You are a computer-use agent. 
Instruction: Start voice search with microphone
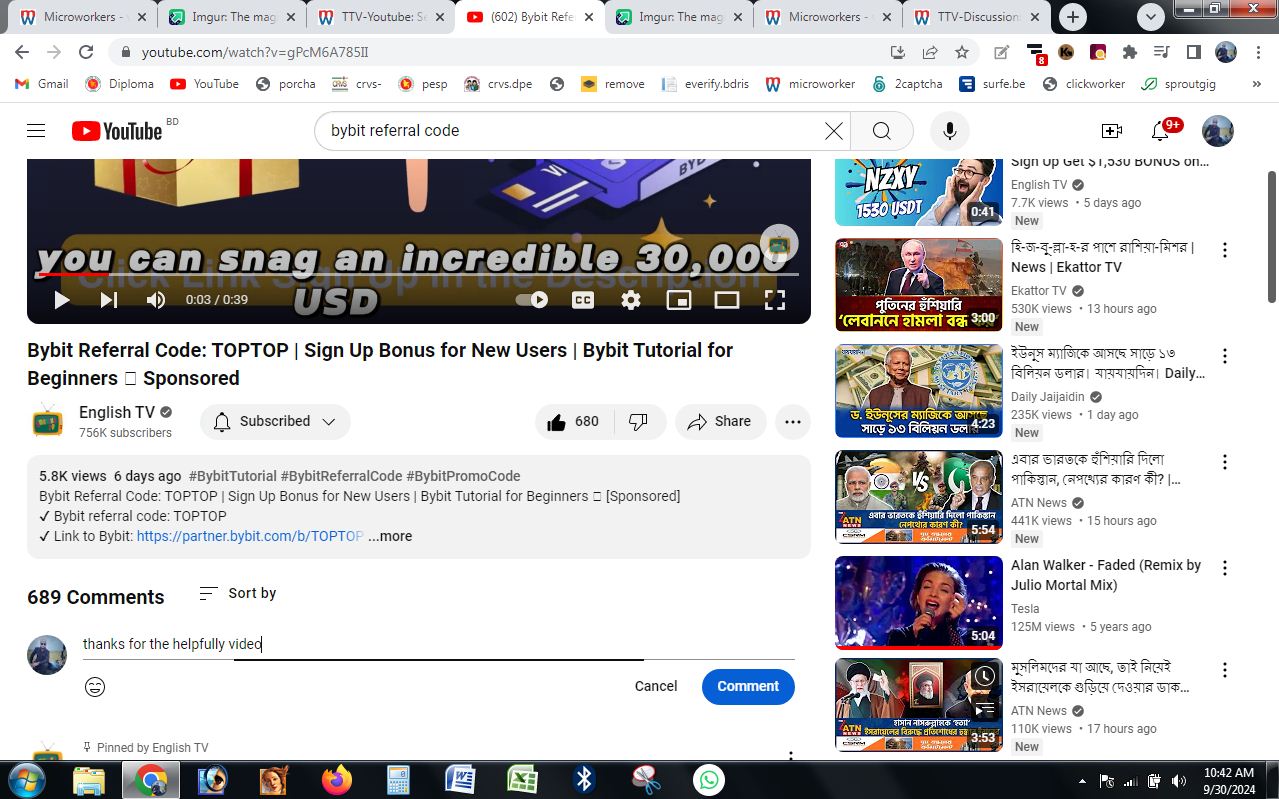click(950, 131)
